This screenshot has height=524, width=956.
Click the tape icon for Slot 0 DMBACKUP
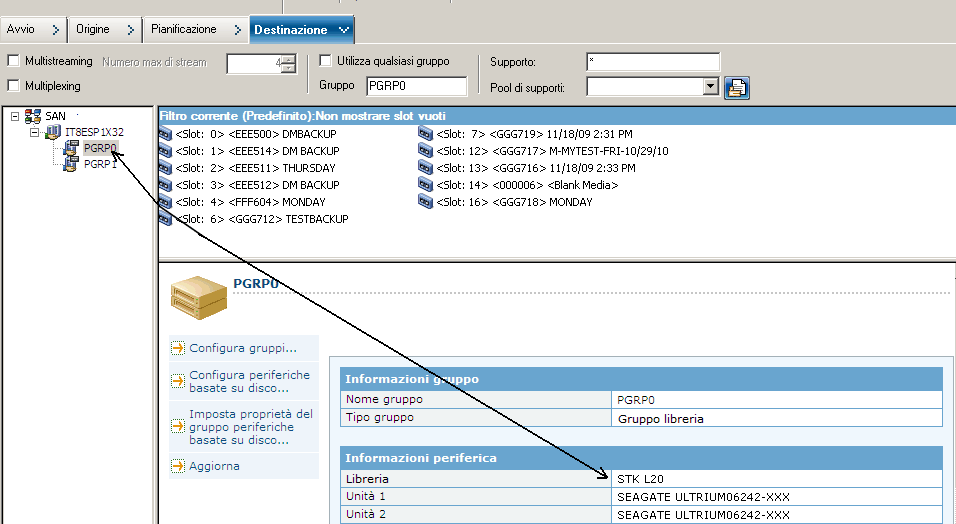pyautogui.click(x=165, y=134)
